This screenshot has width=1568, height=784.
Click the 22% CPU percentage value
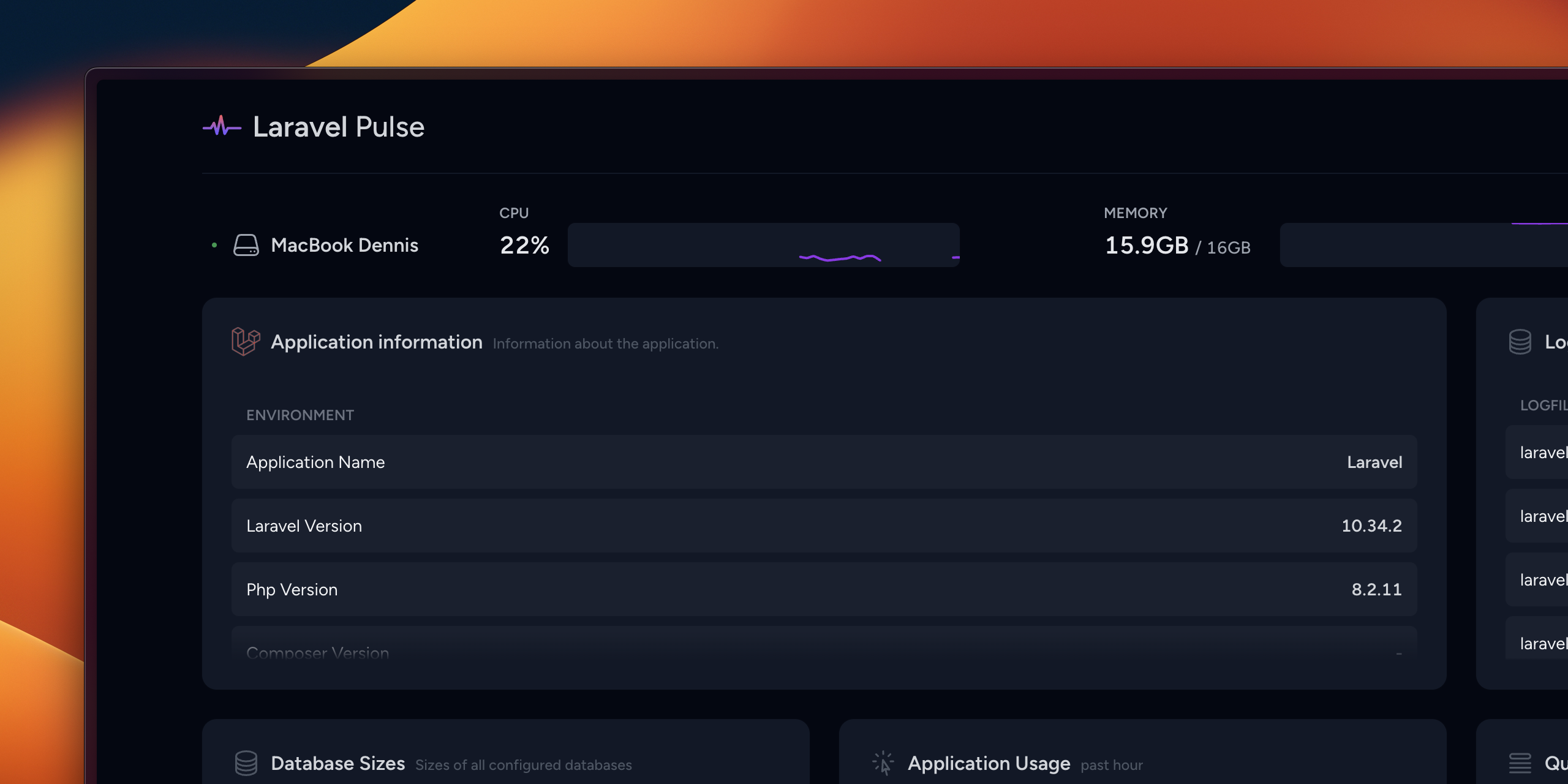click(x=524, y=245)
